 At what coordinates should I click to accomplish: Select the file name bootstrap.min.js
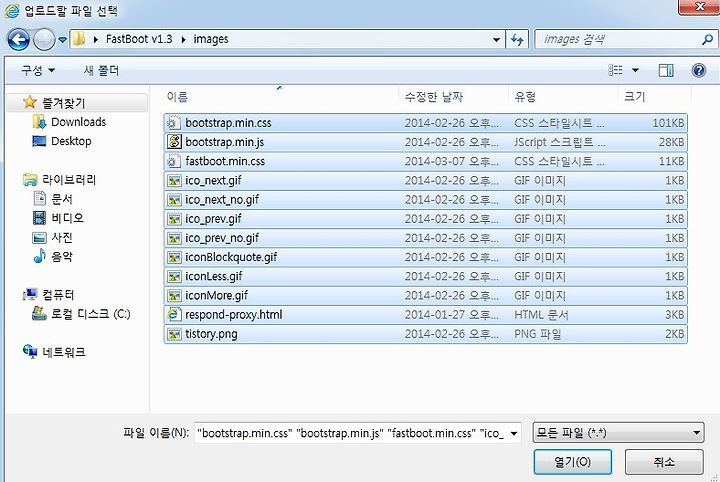tap(225, 142)
